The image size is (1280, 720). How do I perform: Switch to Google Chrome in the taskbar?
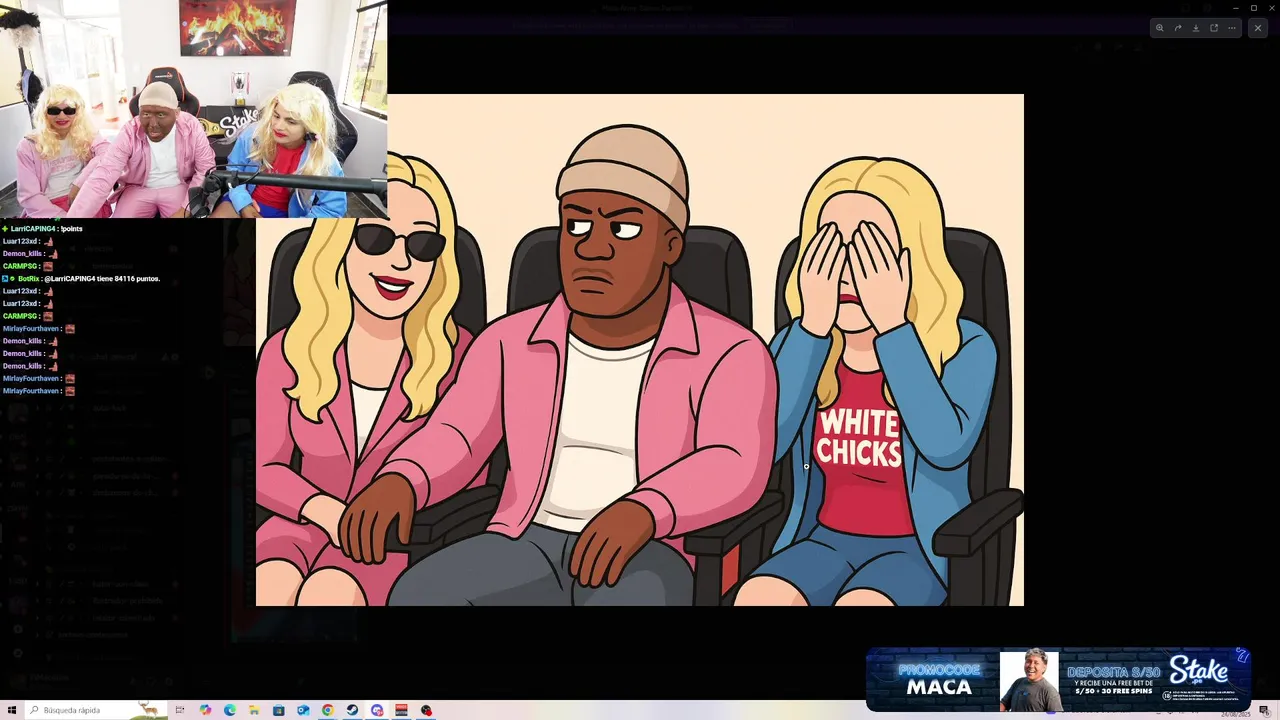328,710
